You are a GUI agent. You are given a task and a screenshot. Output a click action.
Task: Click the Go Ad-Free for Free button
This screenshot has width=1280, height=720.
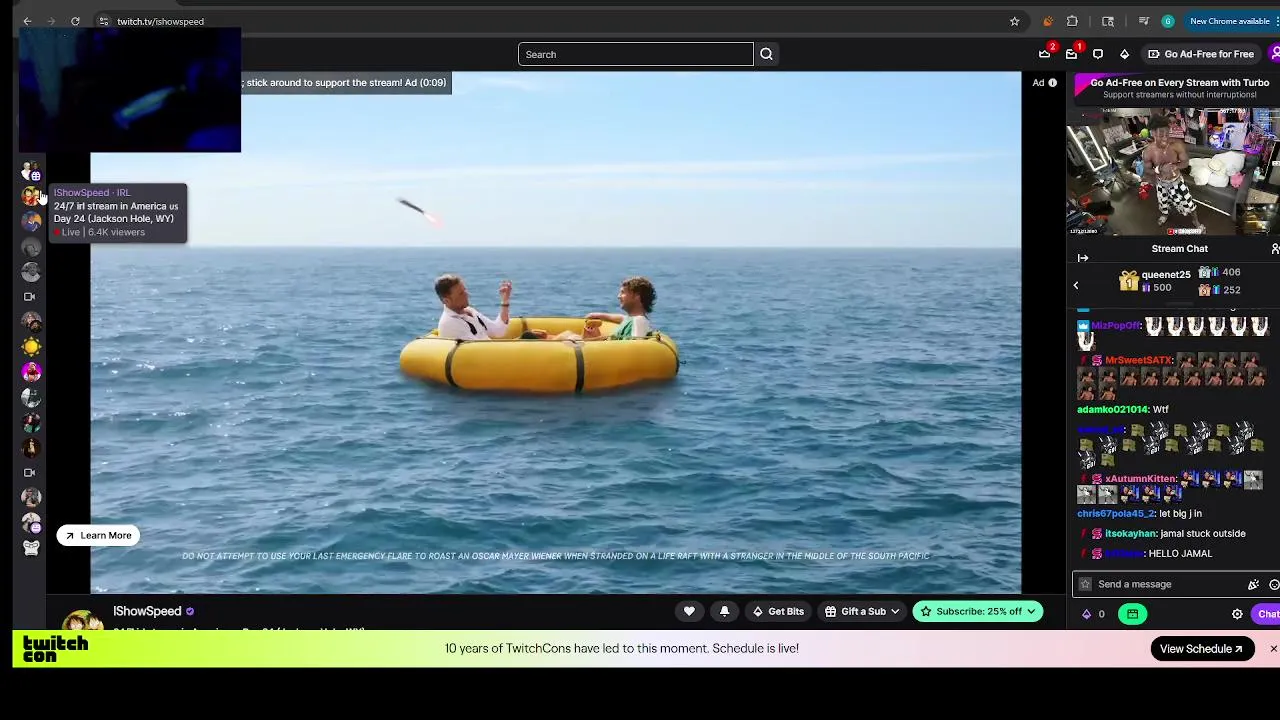(x=1200, y=54)
